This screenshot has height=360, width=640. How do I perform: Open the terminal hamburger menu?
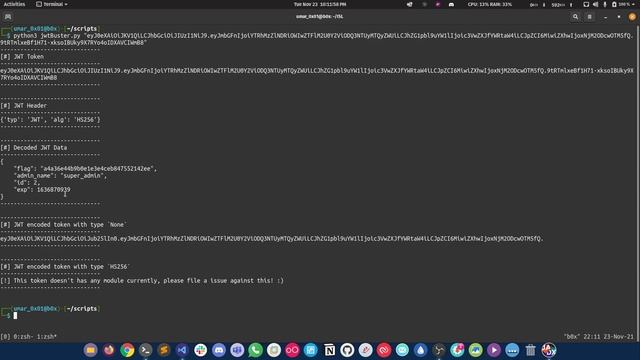(x=589, y=17)
